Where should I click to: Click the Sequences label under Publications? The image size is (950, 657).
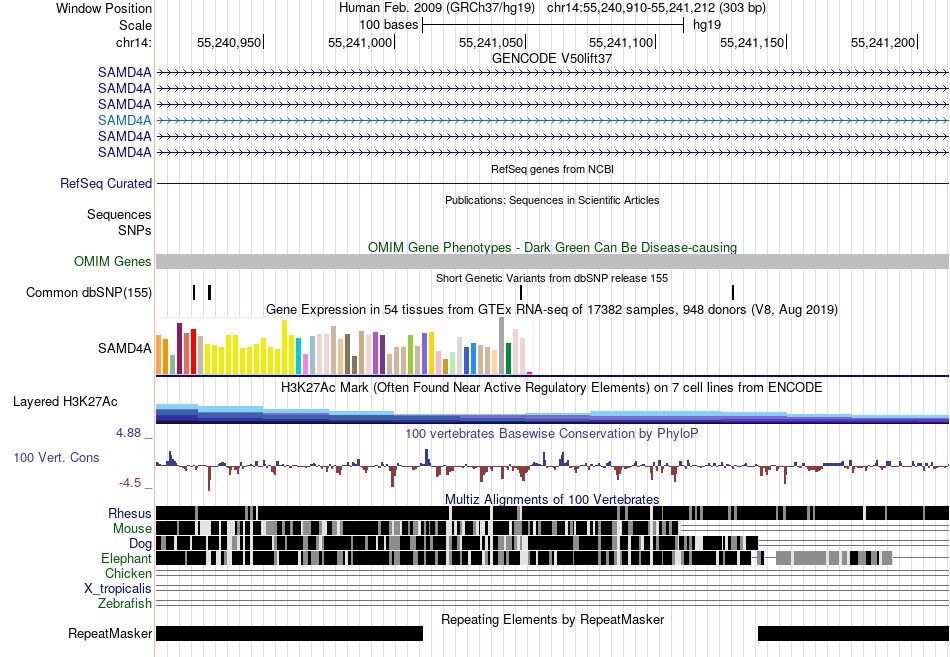tap(119, 215)
